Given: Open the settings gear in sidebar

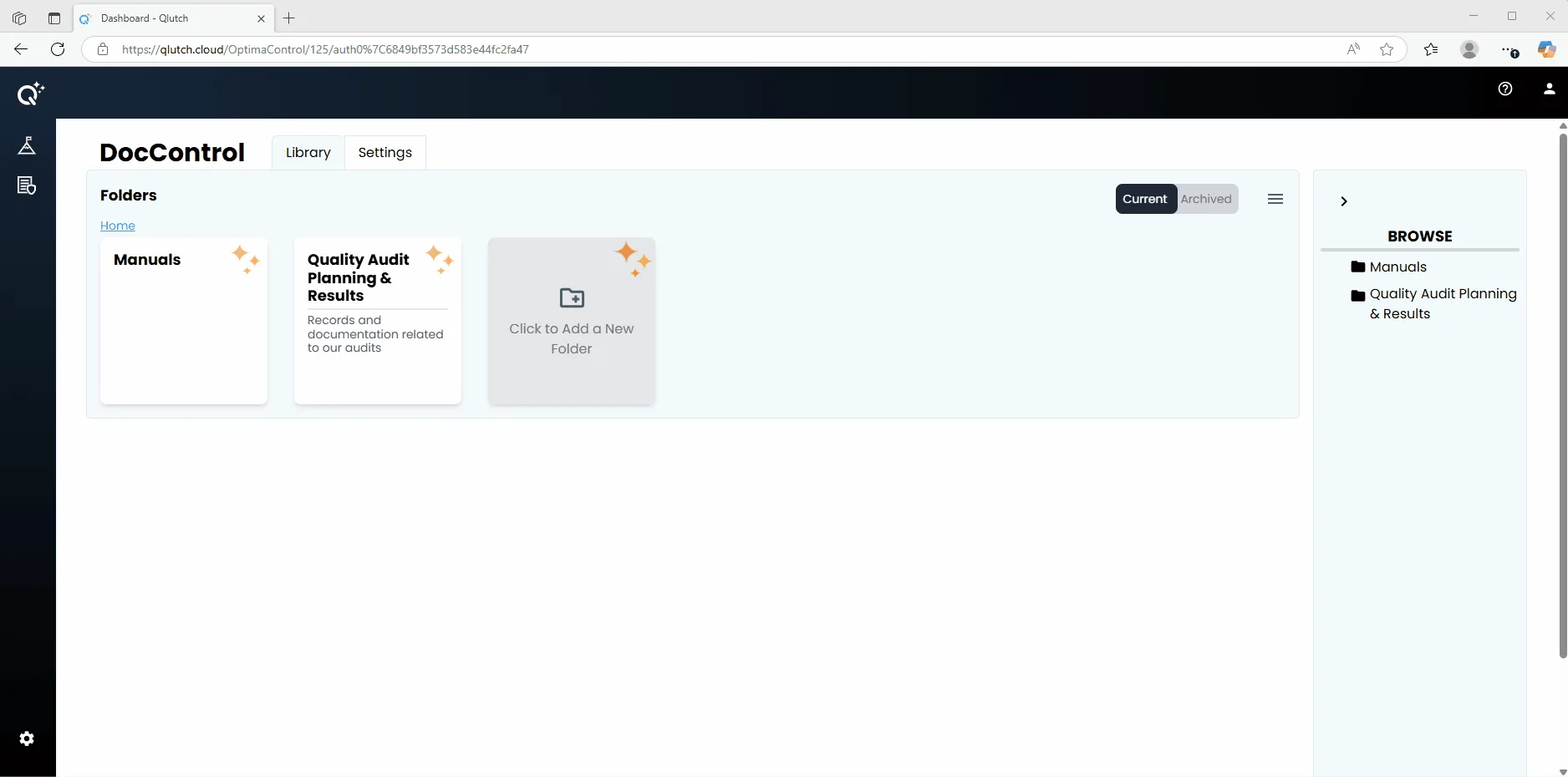Looking at the screenshot, I should [x=27, y=739].
